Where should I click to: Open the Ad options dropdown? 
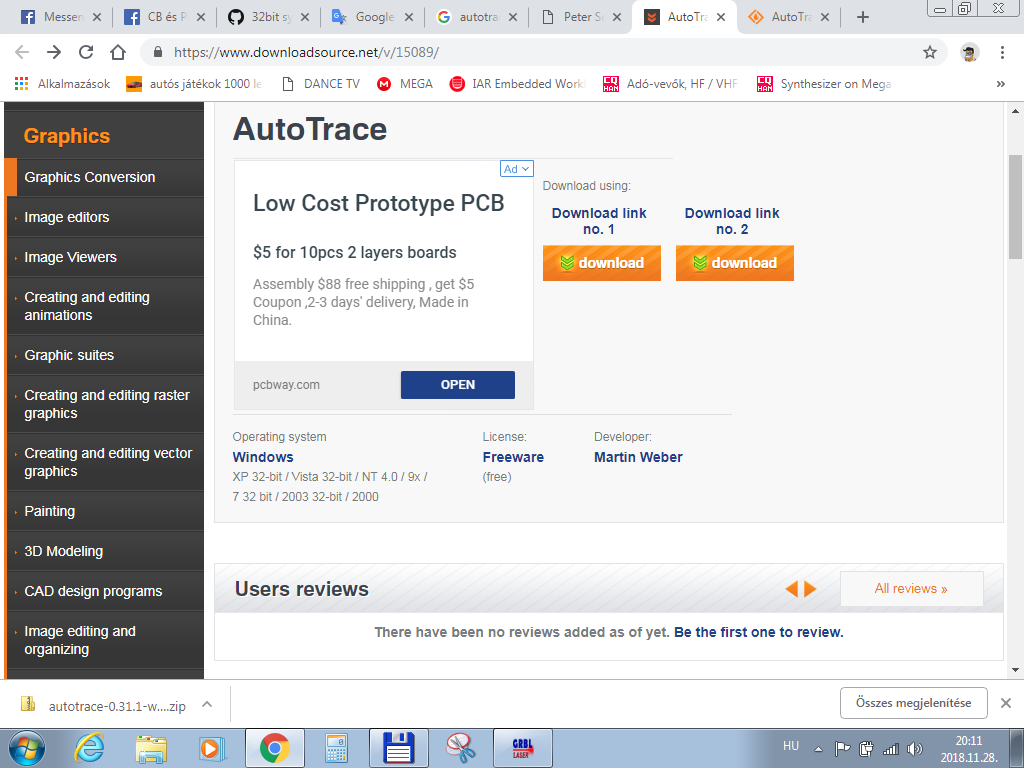tap(517, 168)
